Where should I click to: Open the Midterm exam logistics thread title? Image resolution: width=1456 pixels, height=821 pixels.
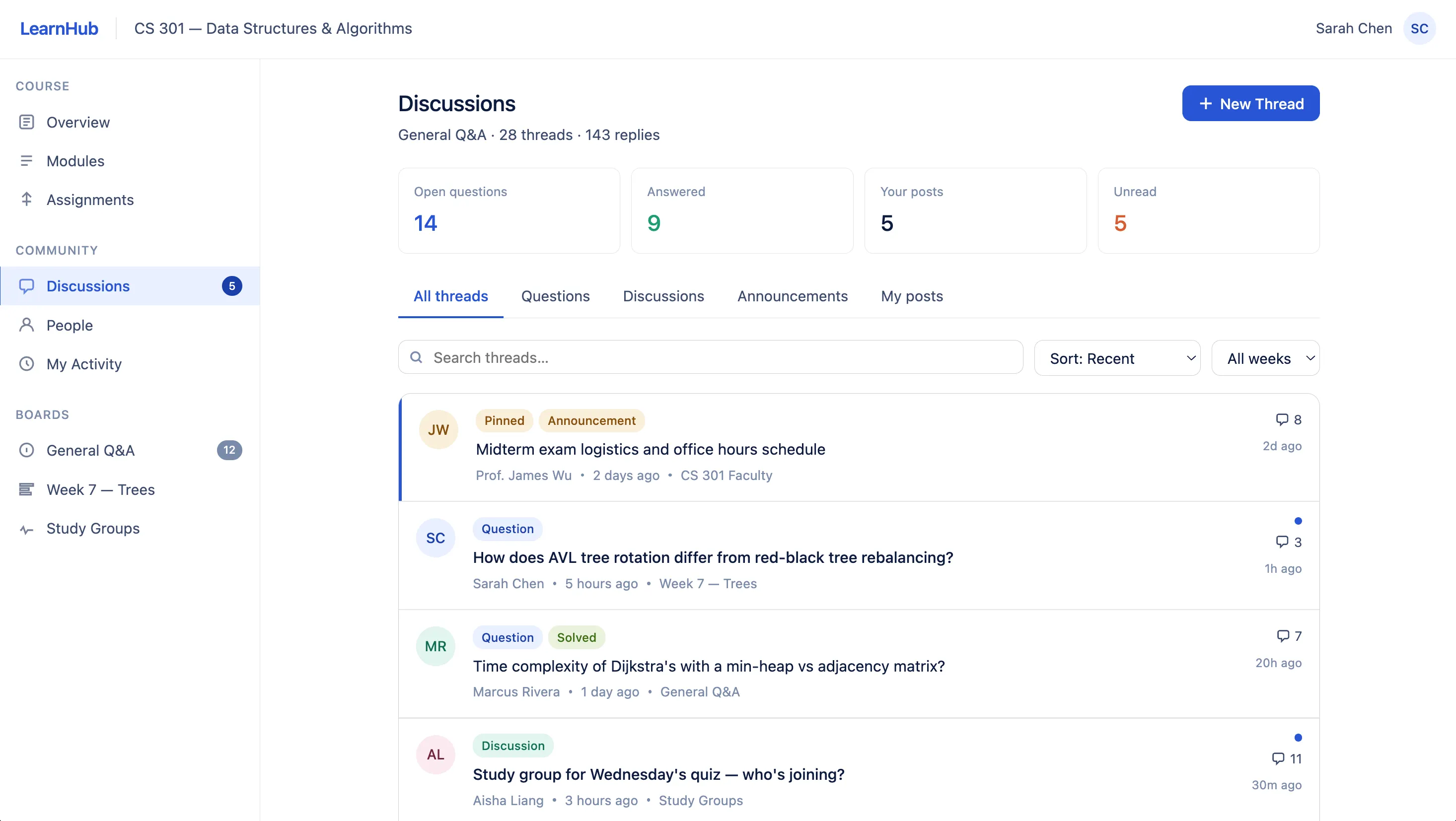point(650,449)
